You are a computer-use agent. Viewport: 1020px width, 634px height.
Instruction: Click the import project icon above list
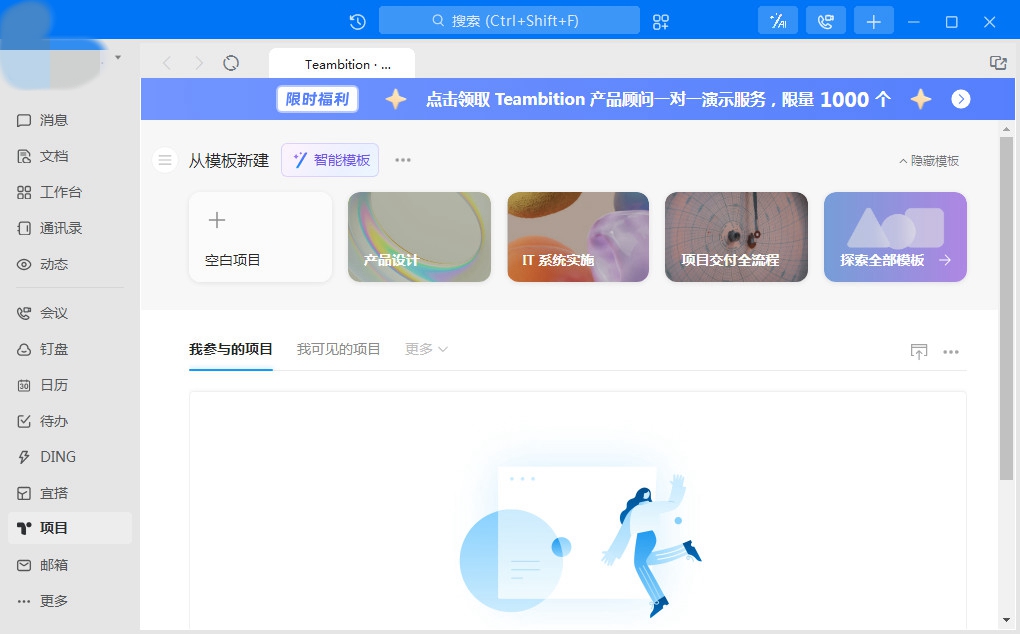point(919,352)
